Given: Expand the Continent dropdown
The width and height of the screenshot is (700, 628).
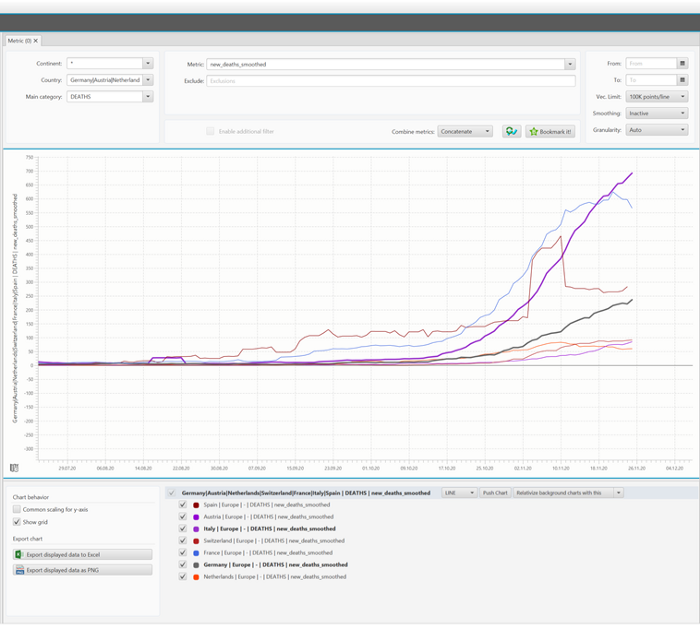Looking at the screenshot, I should pyautogui.click(x=148, y=63).
